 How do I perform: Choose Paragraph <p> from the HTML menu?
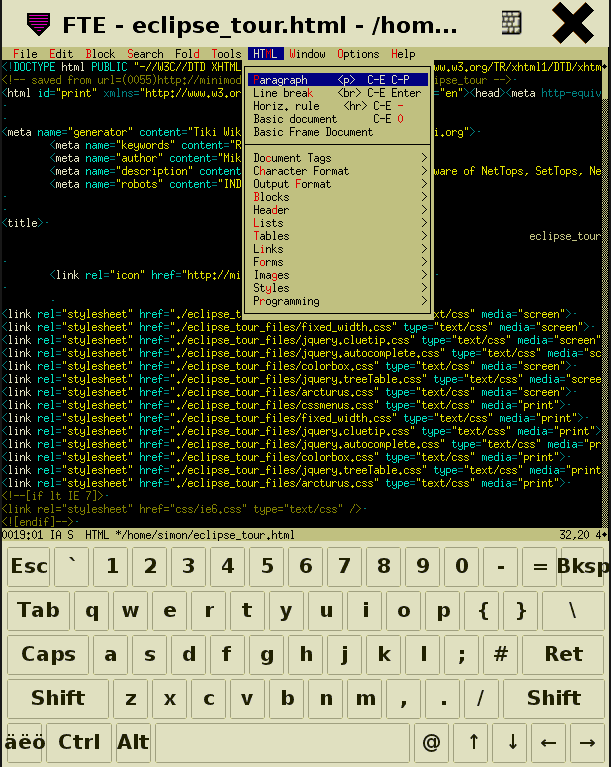tap(338, 80)
